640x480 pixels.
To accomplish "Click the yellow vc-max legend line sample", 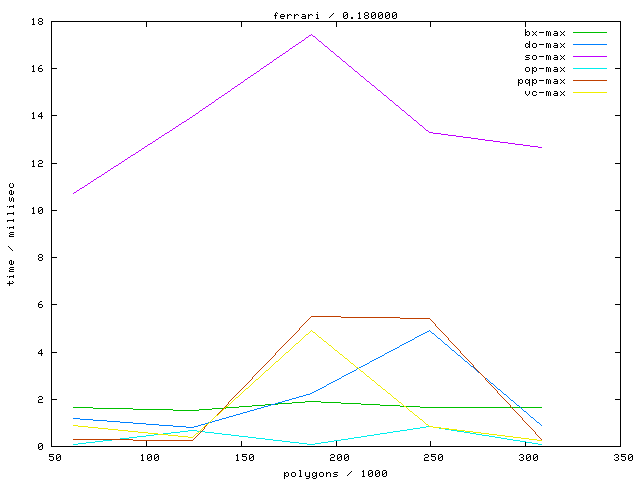I will (x=590, y=93).
